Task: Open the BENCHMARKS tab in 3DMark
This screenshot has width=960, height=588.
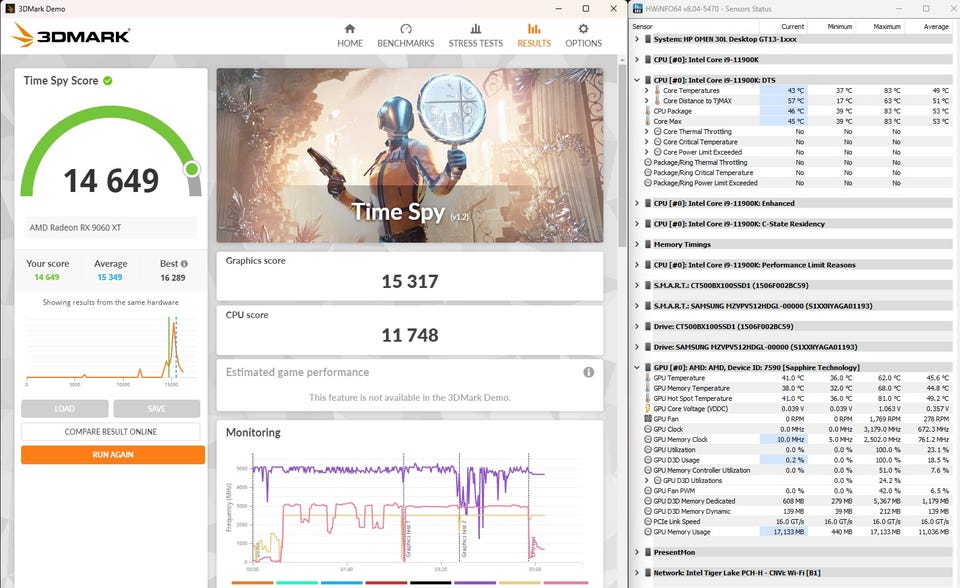Action: [x=405, y=36]
